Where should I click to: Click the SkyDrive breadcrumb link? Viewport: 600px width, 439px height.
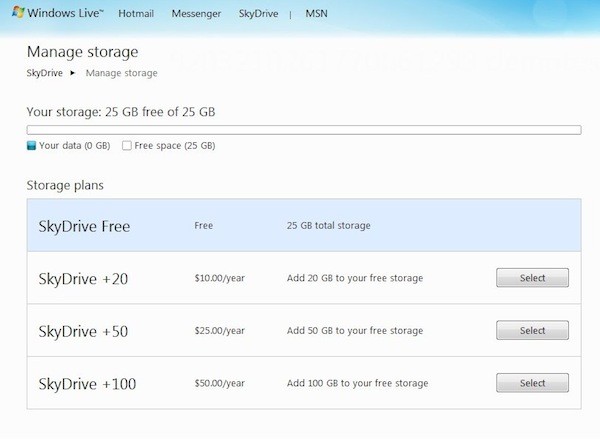tap(44, 73)
